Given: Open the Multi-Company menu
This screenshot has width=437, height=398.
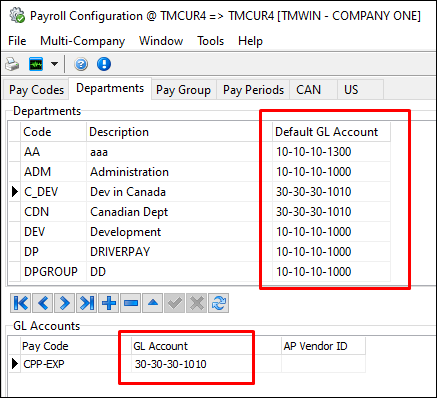Looking at the screenshot, I should click(82, 41).
